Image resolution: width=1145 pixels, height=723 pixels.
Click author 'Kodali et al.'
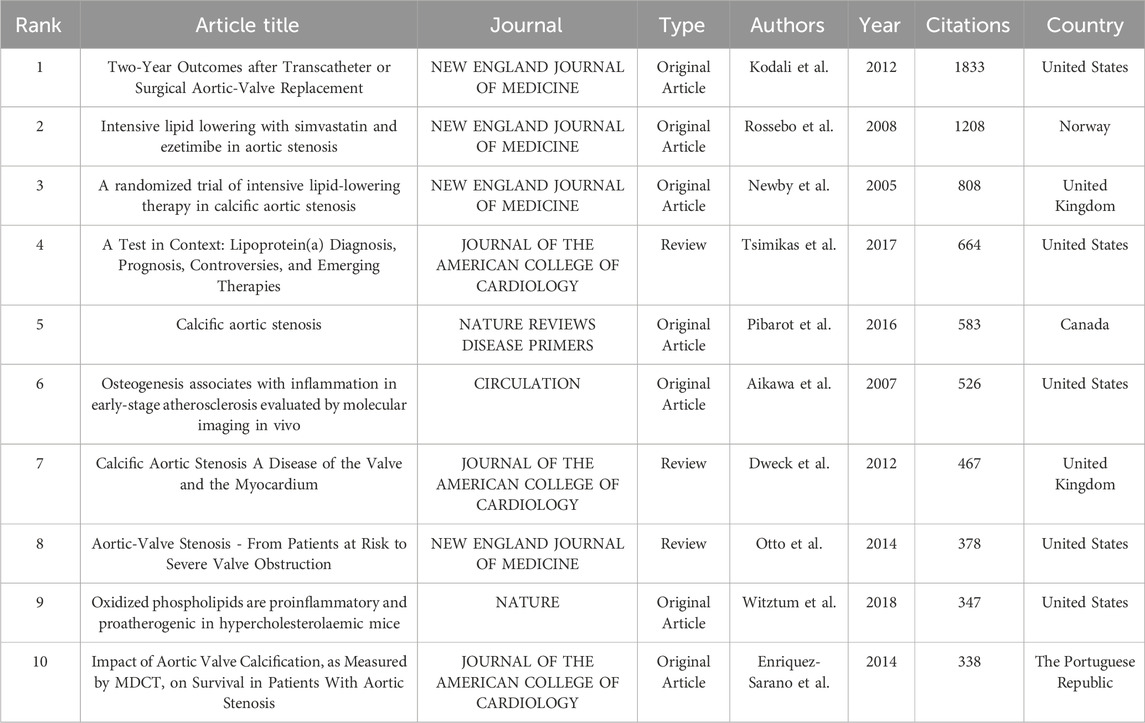pyautogui.click(x=789, y=67)
